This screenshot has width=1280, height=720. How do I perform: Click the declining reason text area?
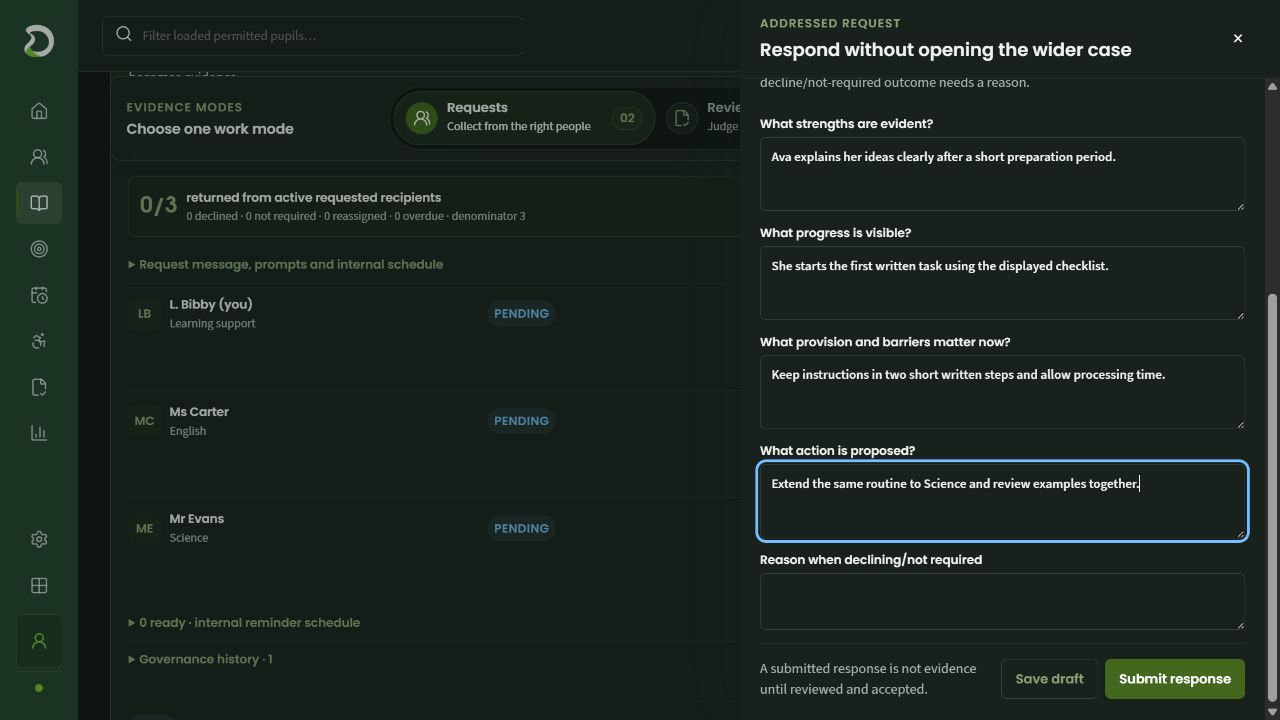tap(1002, 601)
